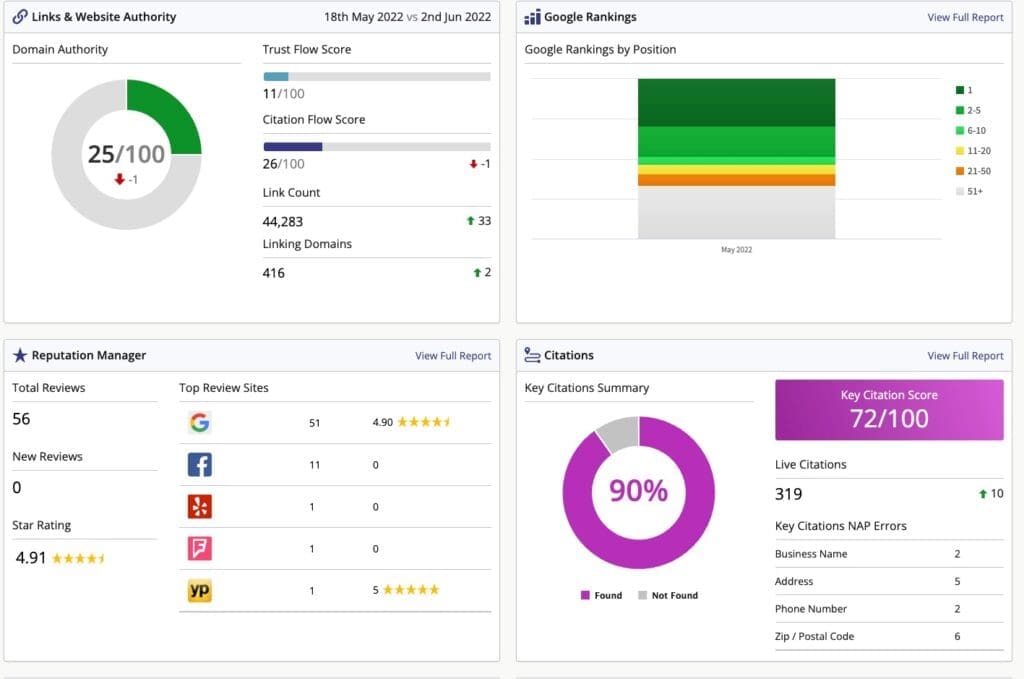Select the Google review site icon

pos(200,422)
